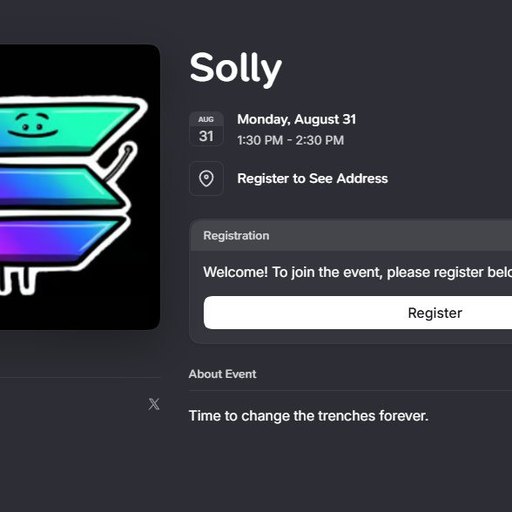Click the About Event section heading
512x512 pixels.
click(222, 374)
